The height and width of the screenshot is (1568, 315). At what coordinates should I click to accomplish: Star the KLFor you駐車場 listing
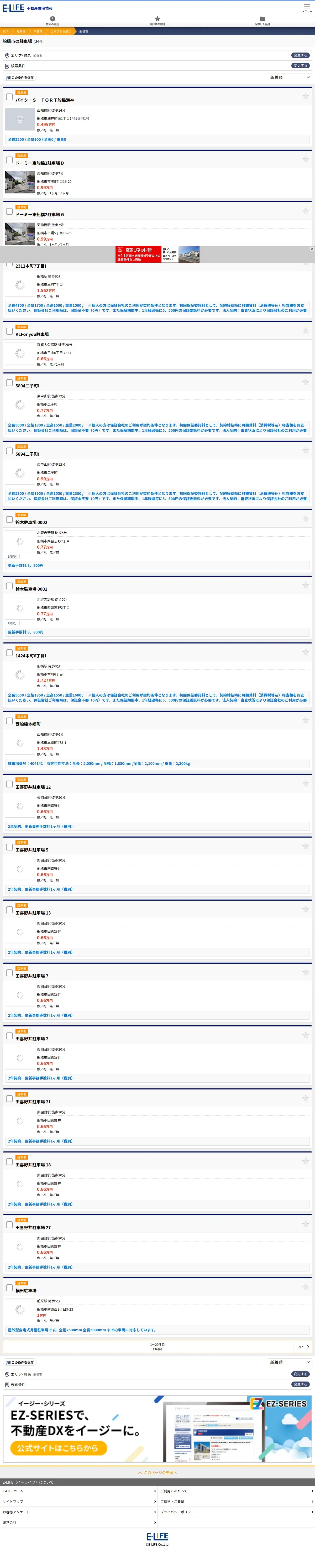point(305,330)
